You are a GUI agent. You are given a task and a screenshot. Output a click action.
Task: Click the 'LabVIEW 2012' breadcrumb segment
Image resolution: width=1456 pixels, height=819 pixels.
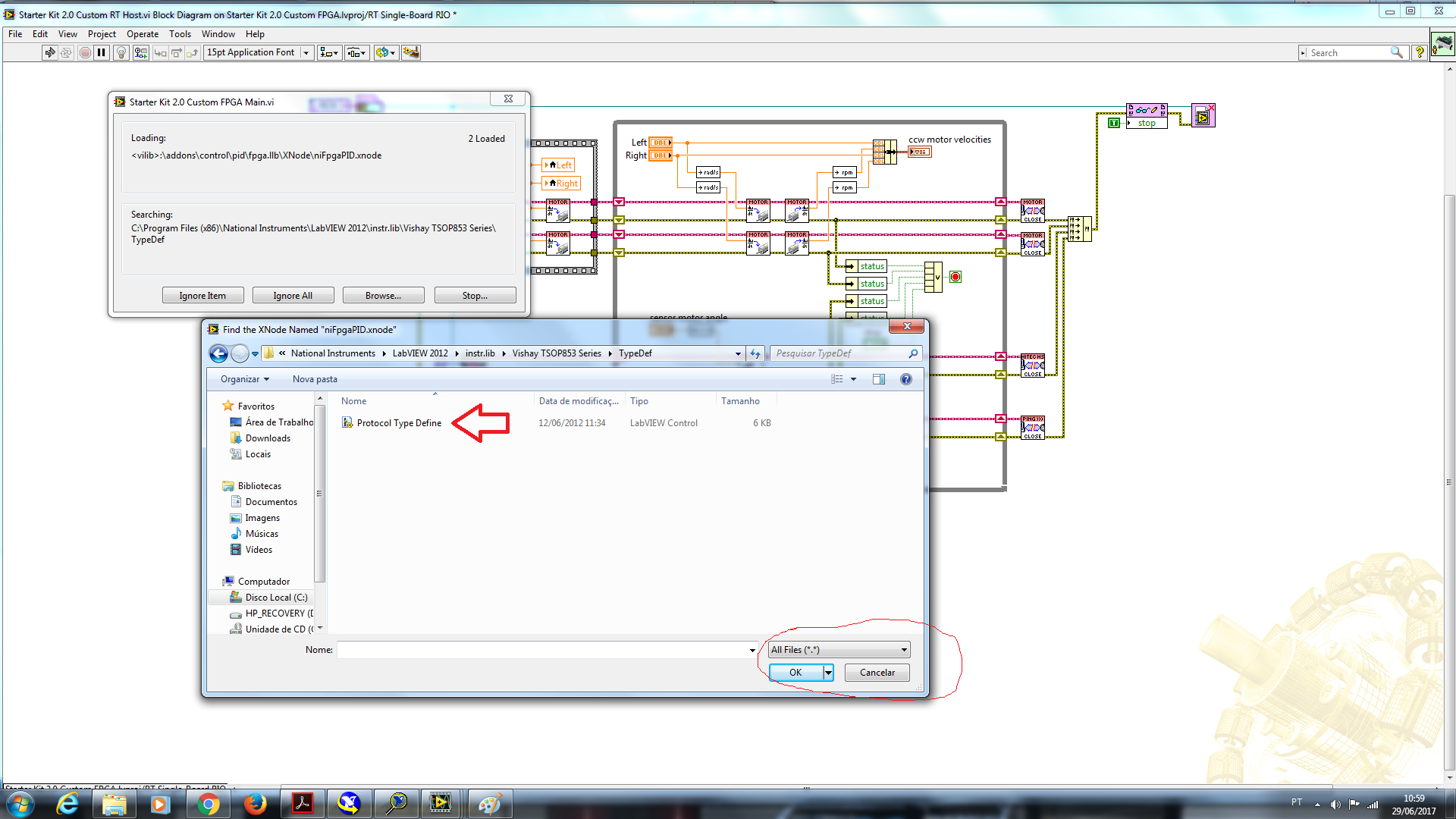pyautogui.click(x=420, y=353)
